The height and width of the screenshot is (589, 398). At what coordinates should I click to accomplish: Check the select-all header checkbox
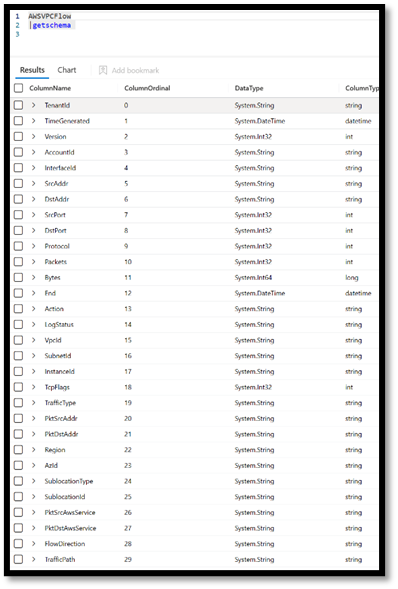(18, 88)
